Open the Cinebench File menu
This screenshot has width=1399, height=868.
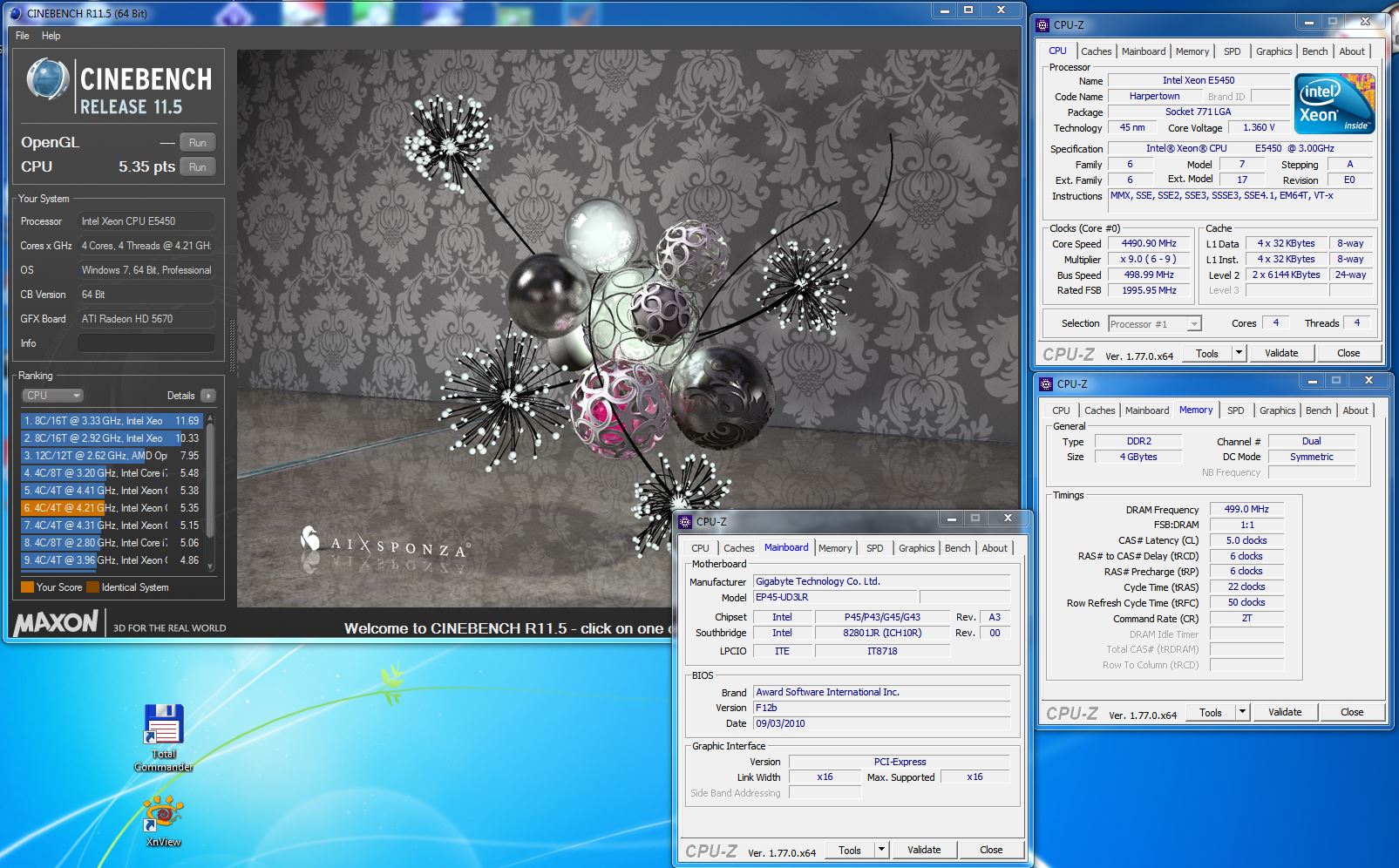pyautogui.click(x=23, y=36)
